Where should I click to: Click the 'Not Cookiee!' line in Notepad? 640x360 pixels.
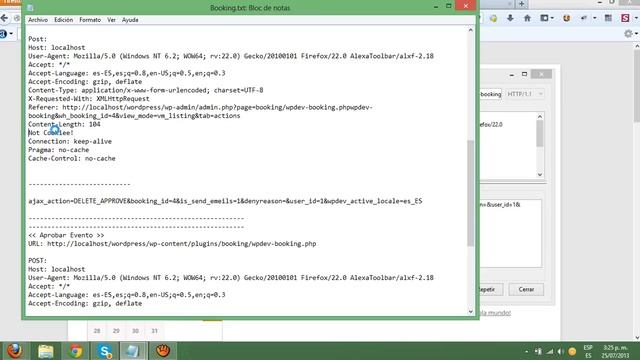(51, 133)
